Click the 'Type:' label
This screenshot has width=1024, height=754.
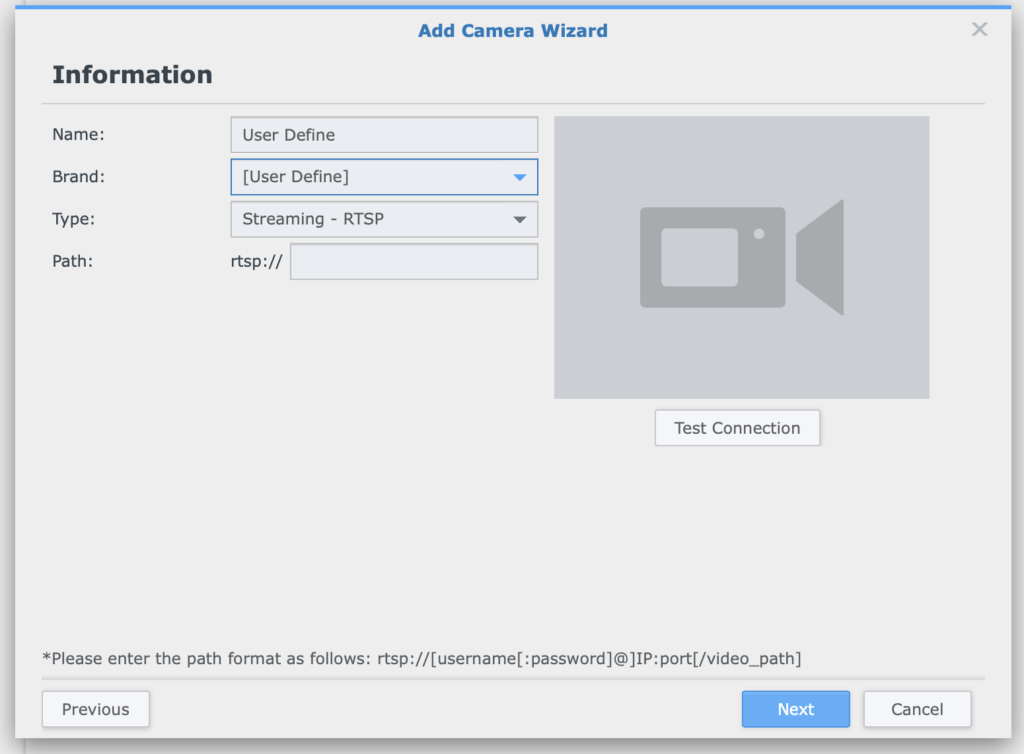click(73, 219)
